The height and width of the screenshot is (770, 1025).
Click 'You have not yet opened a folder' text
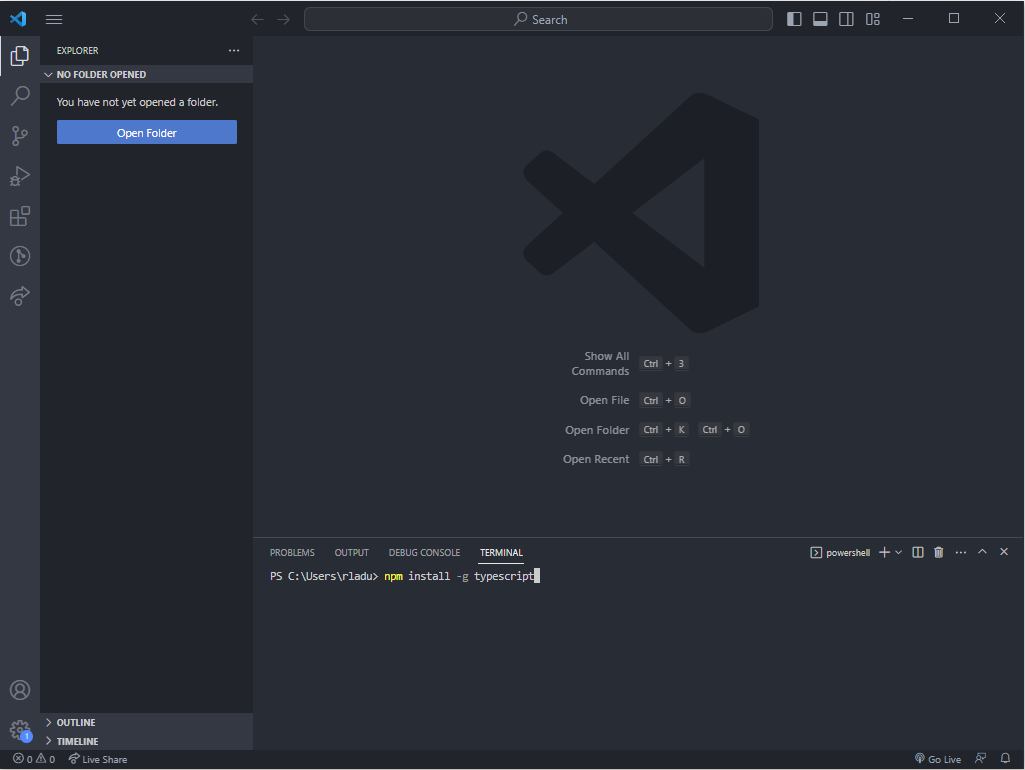click(137, 102)
